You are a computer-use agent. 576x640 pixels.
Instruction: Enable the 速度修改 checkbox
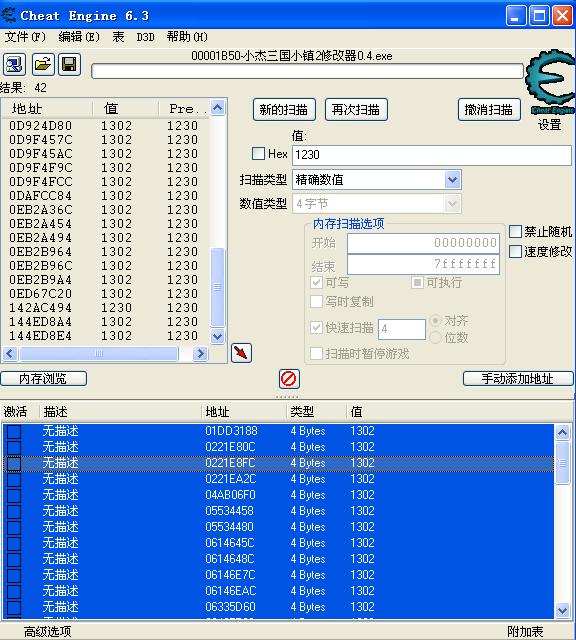coord(515,251)
